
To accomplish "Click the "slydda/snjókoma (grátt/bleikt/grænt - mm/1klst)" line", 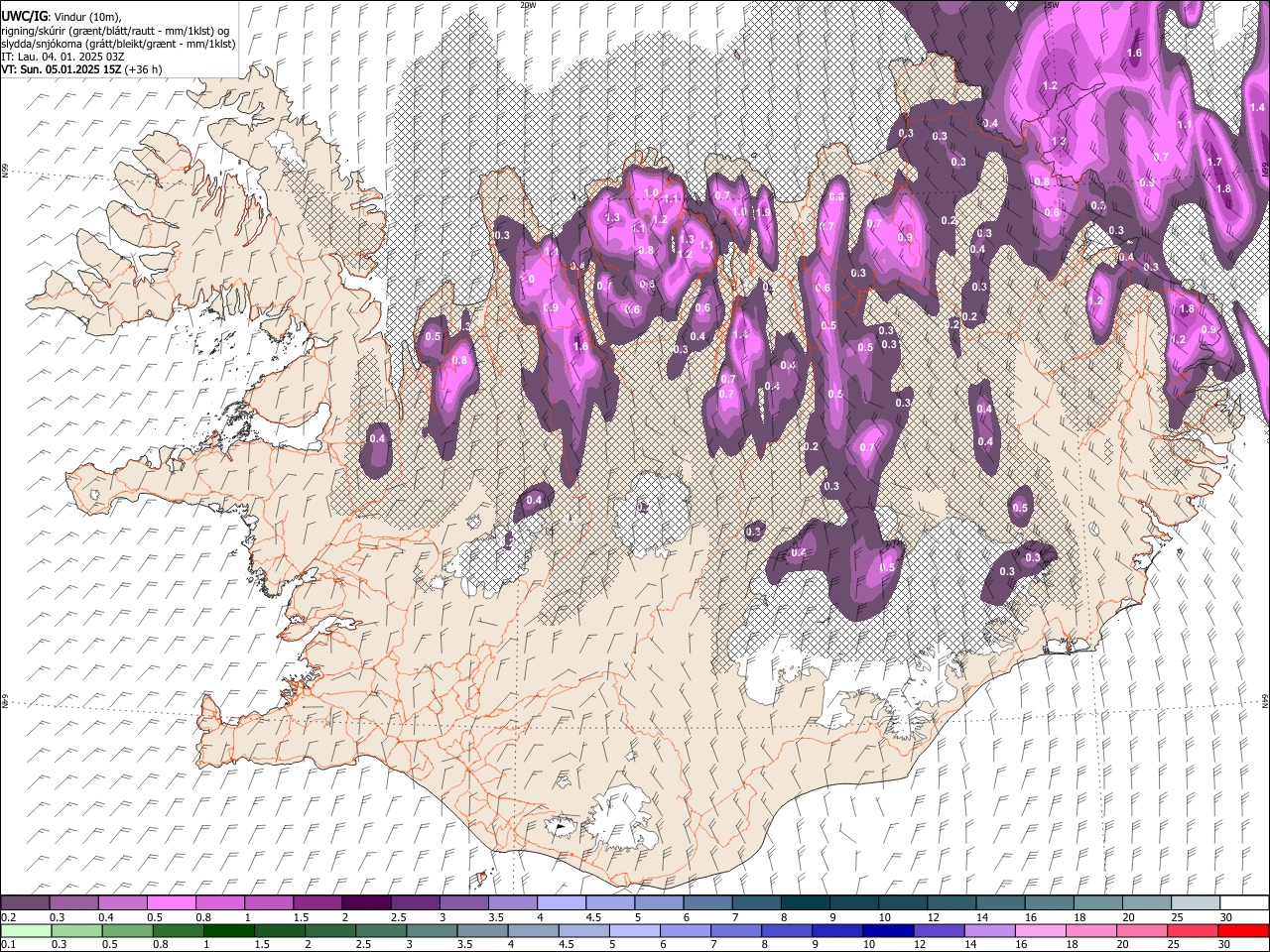I will (118, 44).
